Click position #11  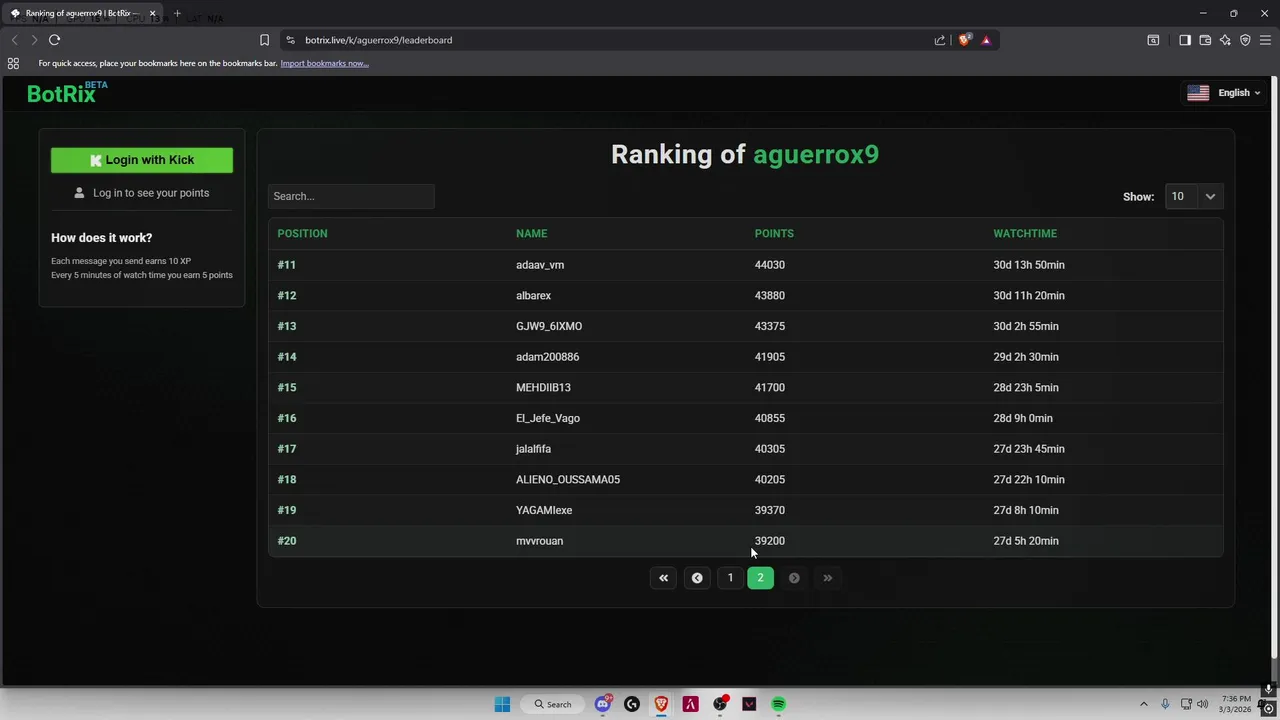287,265
